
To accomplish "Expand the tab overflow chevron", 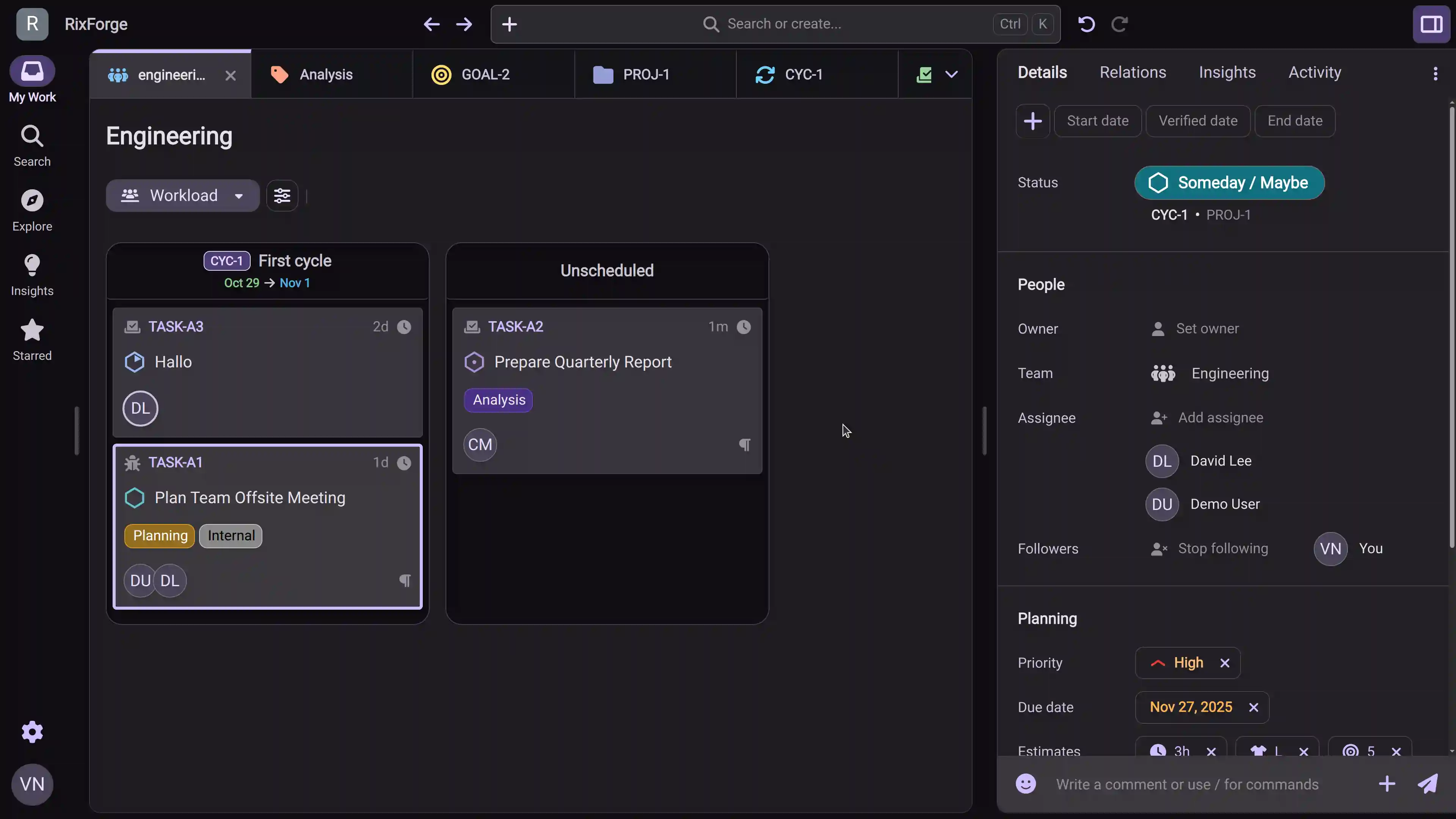I will [952, 75].
